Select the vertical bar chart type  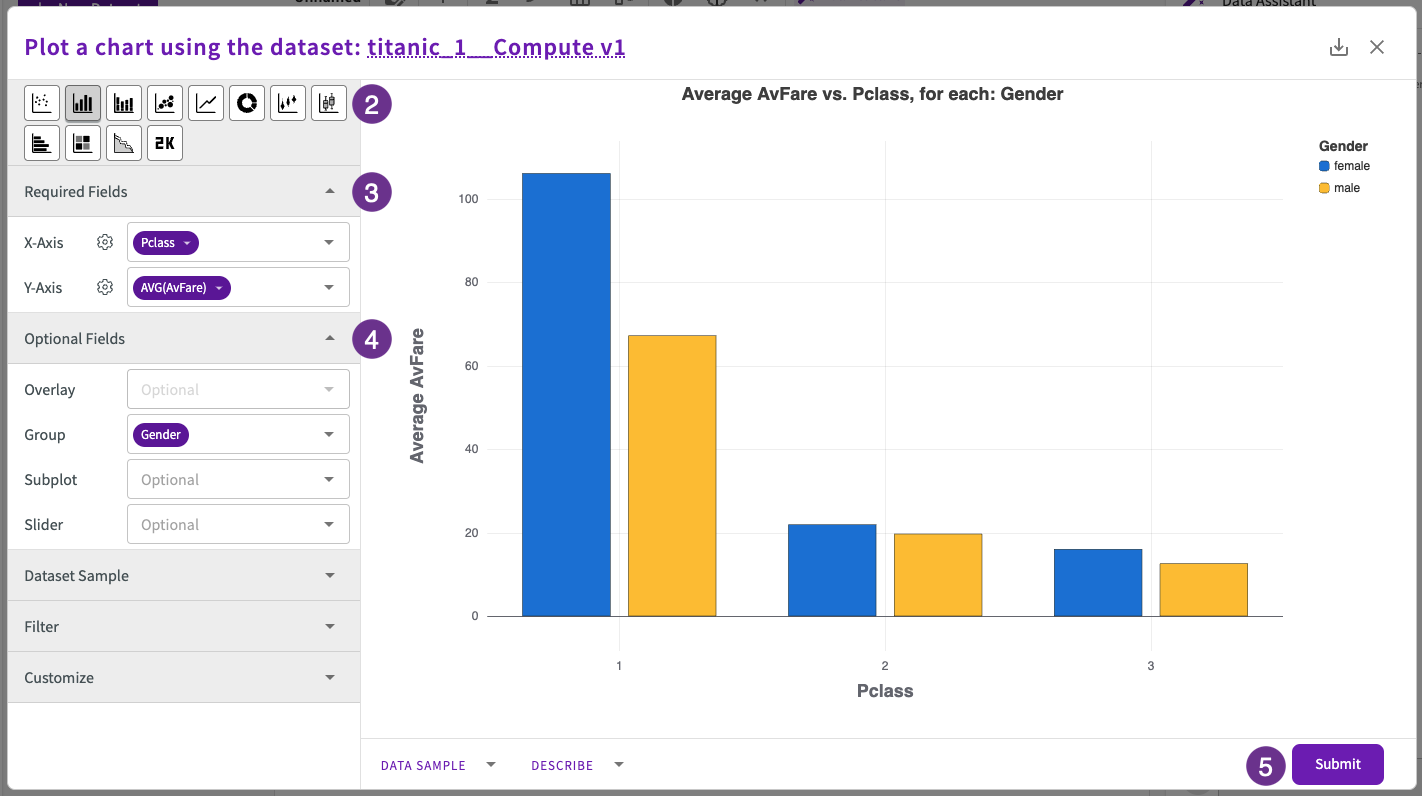(x=83, y=102)
